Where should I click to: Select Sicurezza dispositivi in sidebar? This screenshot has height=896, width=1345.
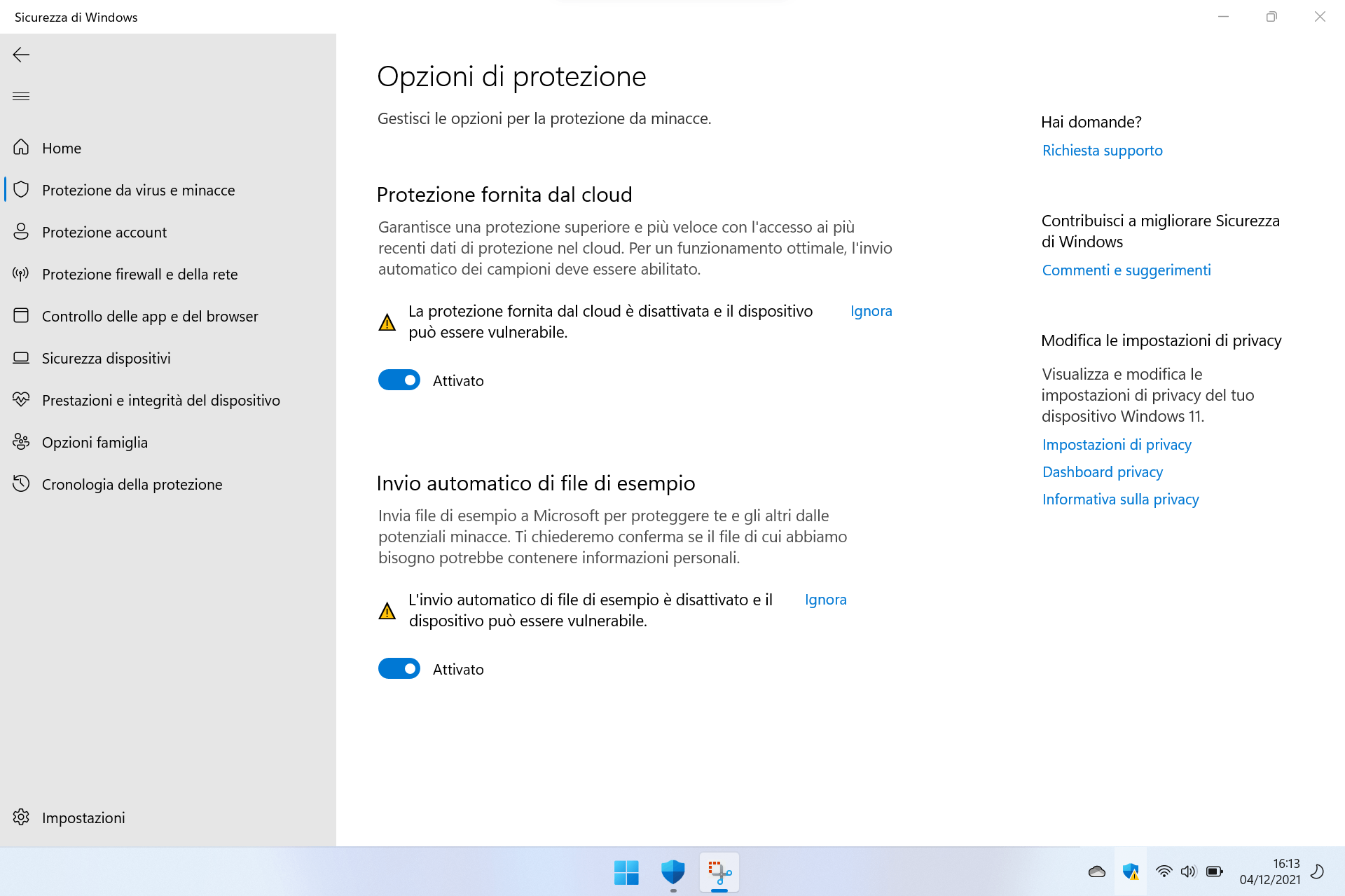pos(106,358)
